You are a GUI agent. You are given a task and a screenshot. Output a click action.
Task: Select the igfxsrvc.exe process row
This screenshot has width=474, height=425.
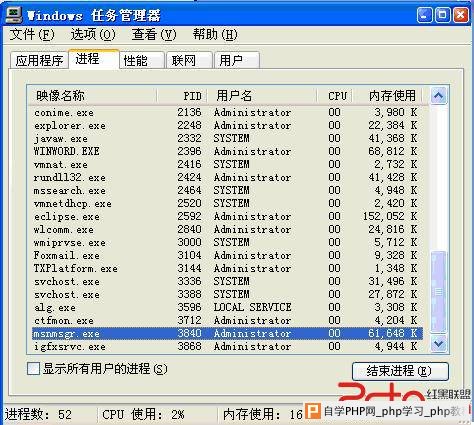(227, 346)
